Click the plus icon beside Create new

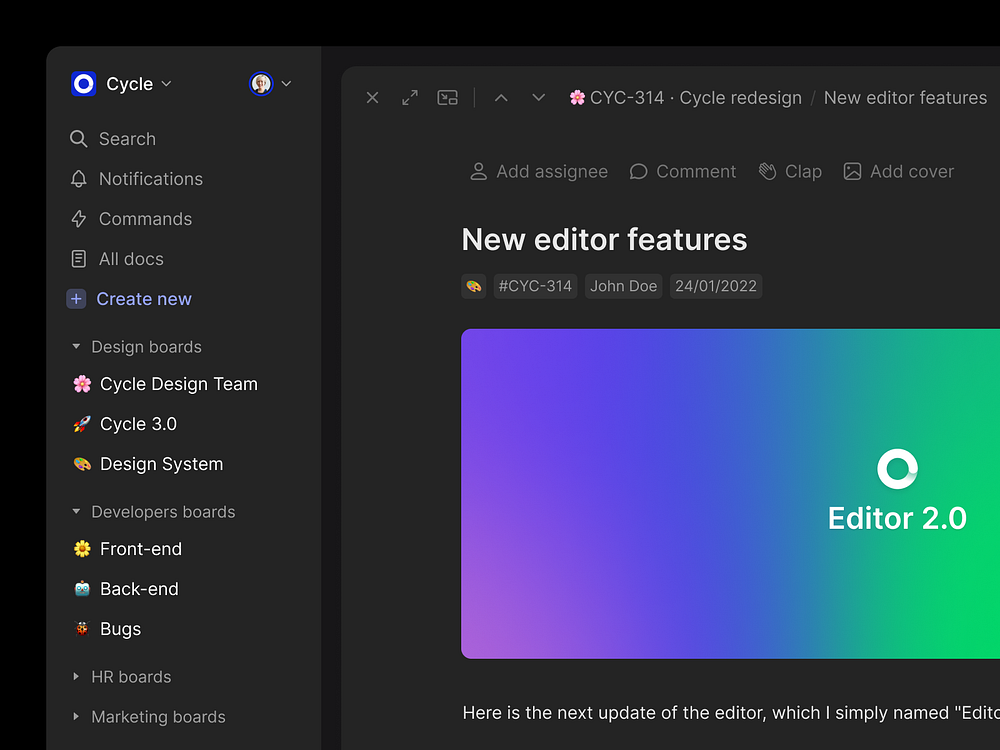pos(76,299)
